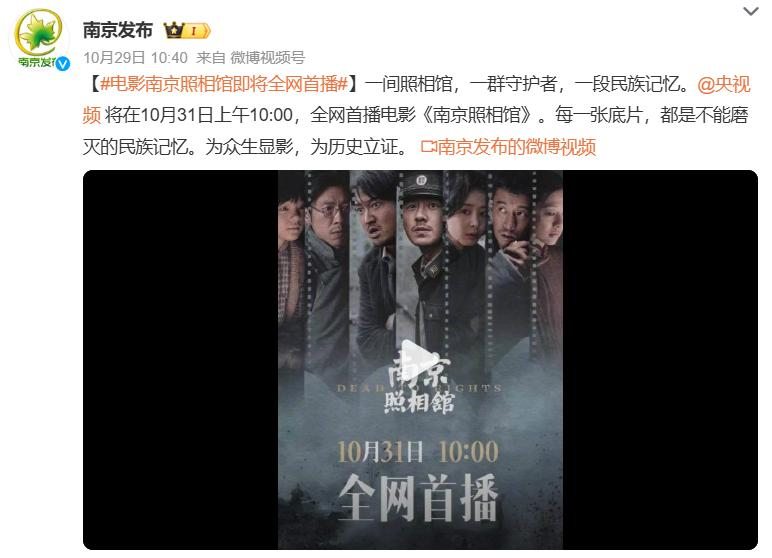The width and height of the screenshot is (772, 558).
Task: Click the 10月31日 10:00 date on poster
Action: click(x=418, y=452)
